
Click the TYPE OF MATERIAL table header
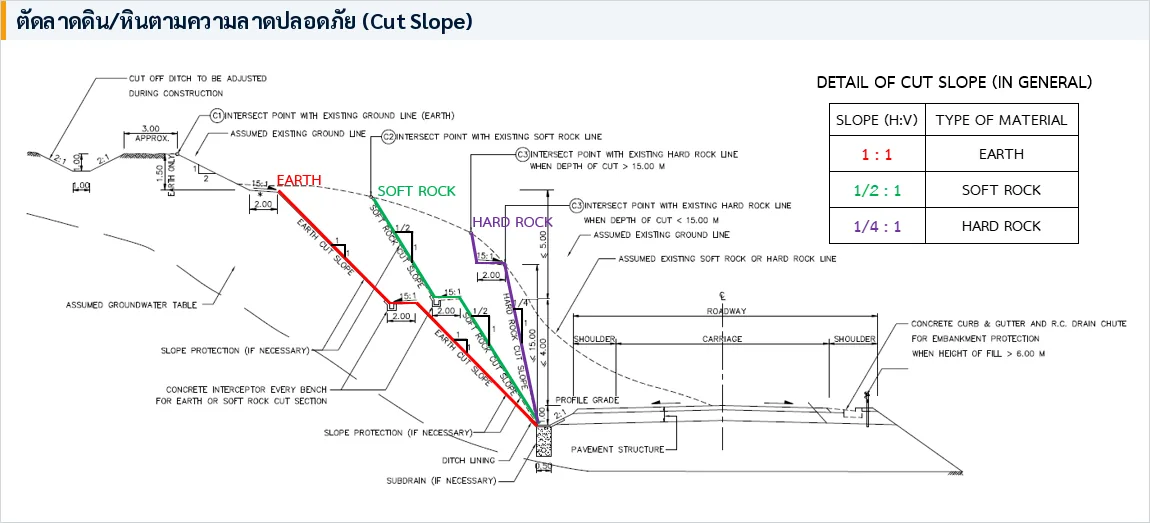(1001, 120)
